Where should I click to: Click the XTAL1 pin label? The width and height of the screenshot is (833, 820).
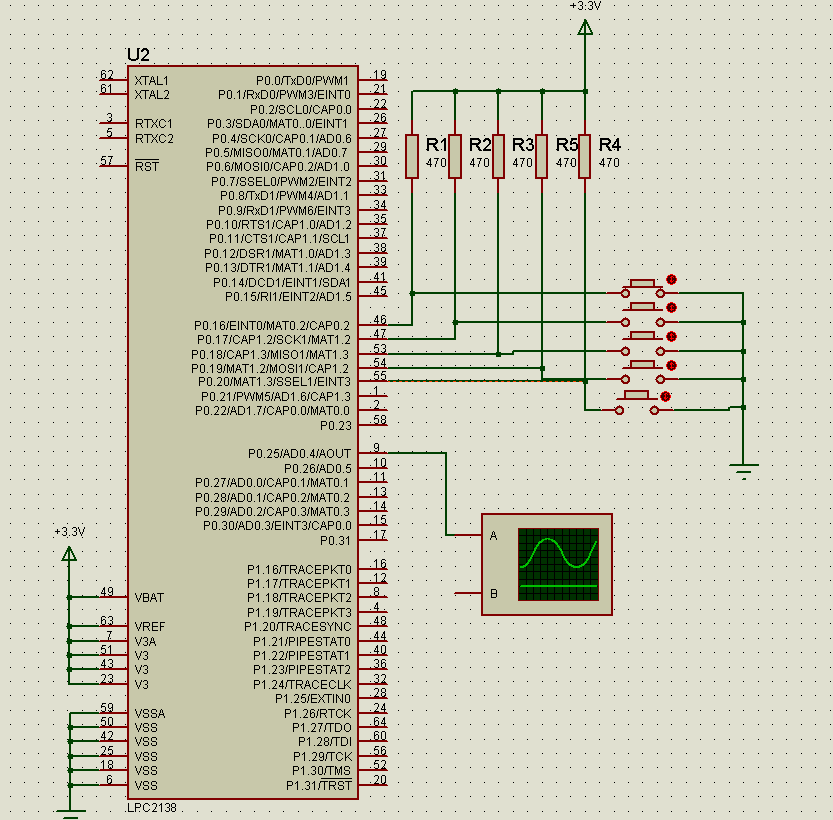pos(151,81)
